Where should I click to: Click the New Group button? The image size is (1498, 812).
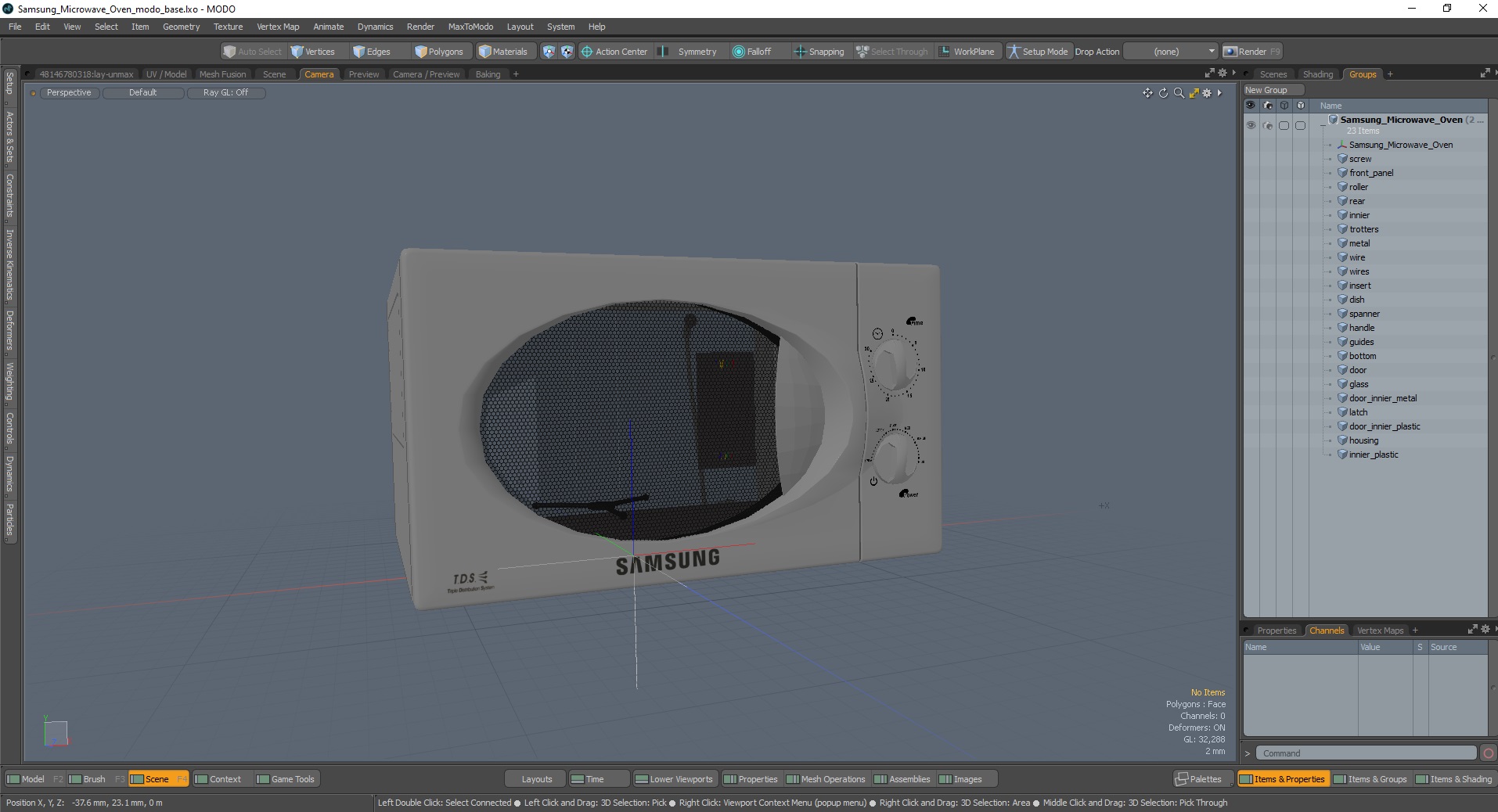pyautogui.click(x=1273, y=90)
